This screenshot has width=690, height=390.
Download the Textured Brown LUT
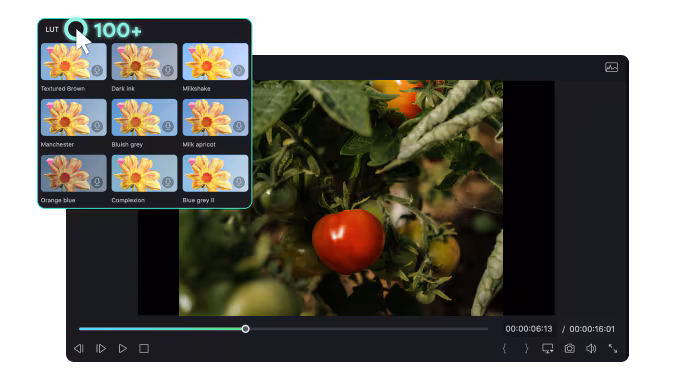click(97, 70)
